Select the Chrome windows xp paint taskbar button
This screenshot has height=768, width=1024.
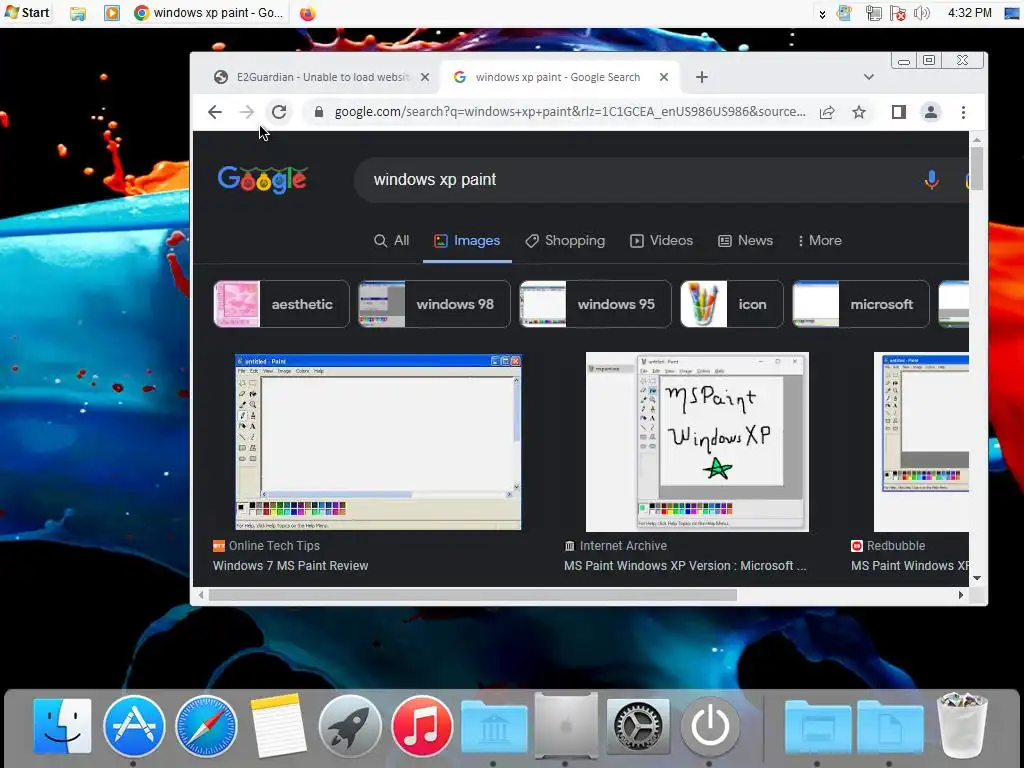tap(208, 13)
